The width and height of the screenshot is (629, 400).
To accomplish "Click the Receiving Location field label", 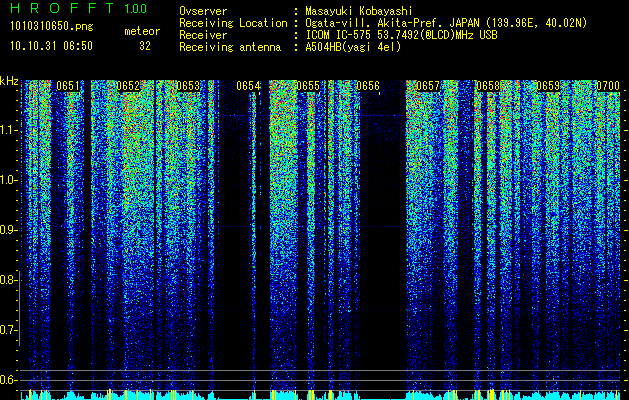I will pos(233,23).
